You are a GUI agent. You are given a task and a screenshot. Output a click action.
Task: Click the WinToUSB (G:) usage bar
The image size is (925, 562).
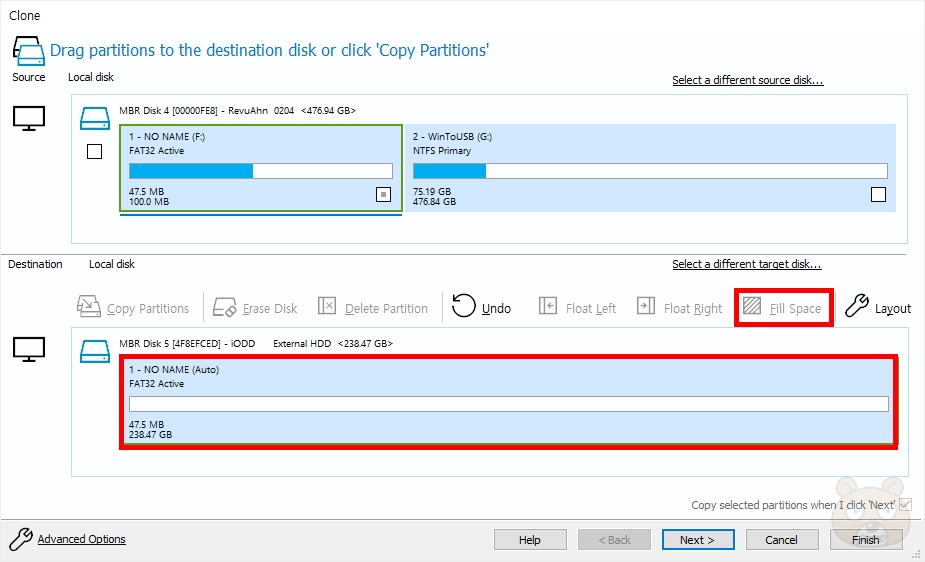[x=650, y=171]
